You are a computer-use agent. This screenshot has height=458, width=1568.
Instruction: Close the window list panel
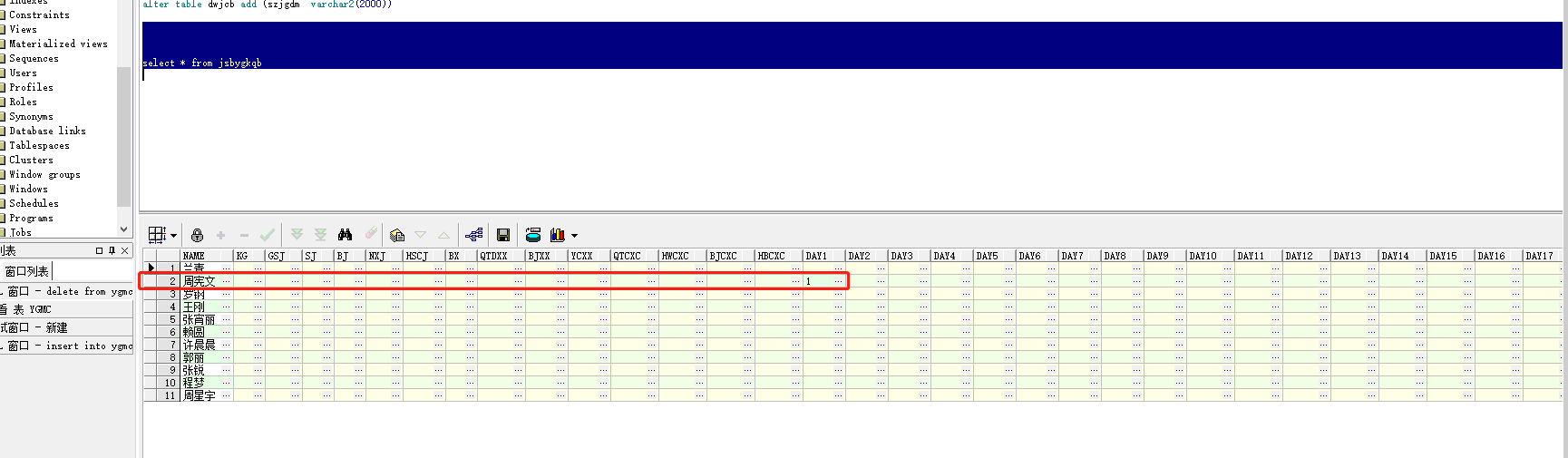tap(125, 250)
